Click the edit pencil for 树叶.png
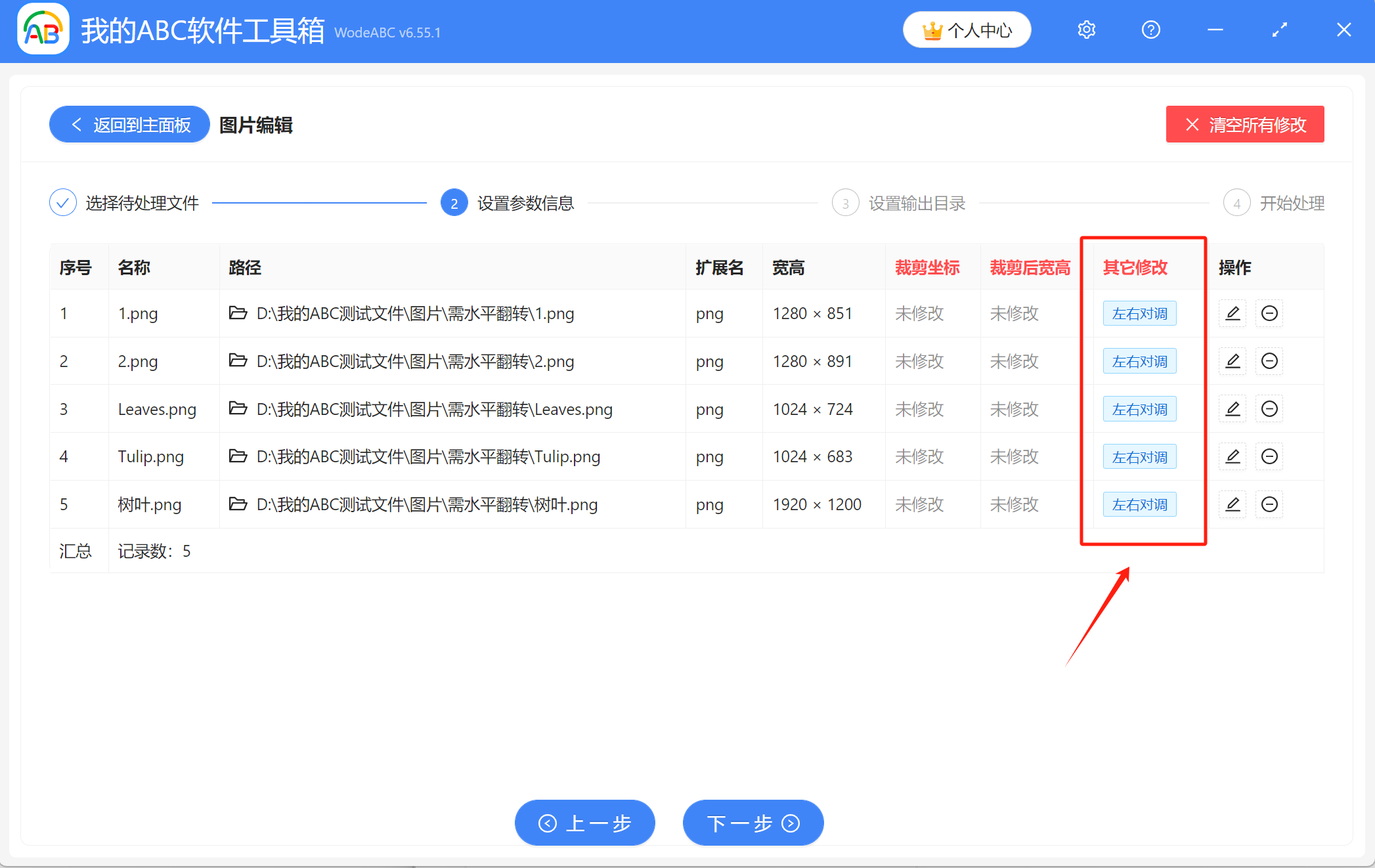The width and height of the screenshot is (1375, 868). (1233, 504)
